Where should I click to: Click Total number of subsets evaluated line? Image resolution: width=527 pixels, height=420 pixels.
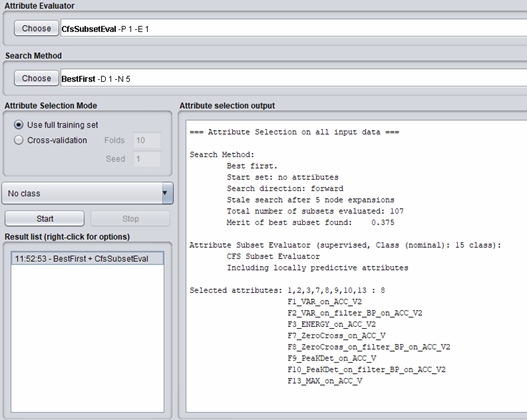315,211
